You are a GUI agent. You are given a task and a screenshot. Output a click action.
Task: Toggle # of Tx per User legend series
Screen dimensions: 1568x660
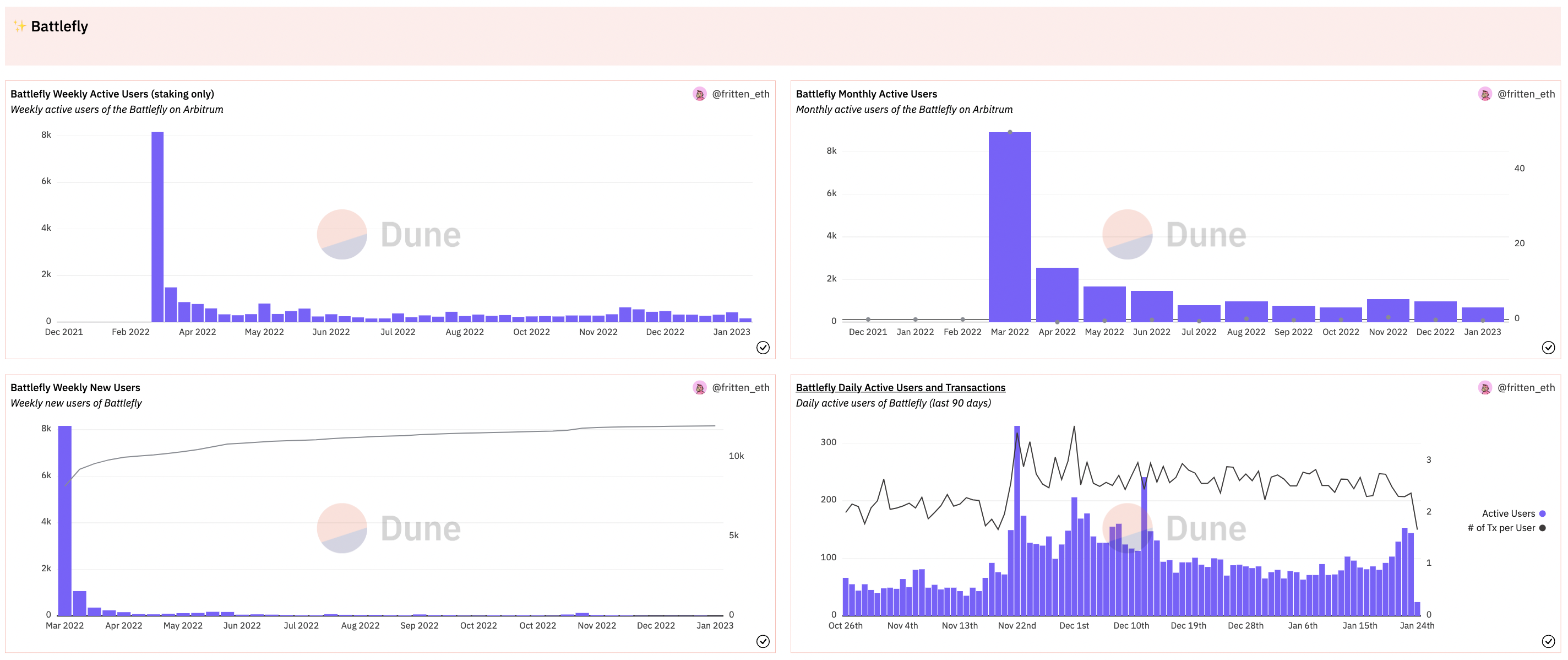click(1506, 528)
